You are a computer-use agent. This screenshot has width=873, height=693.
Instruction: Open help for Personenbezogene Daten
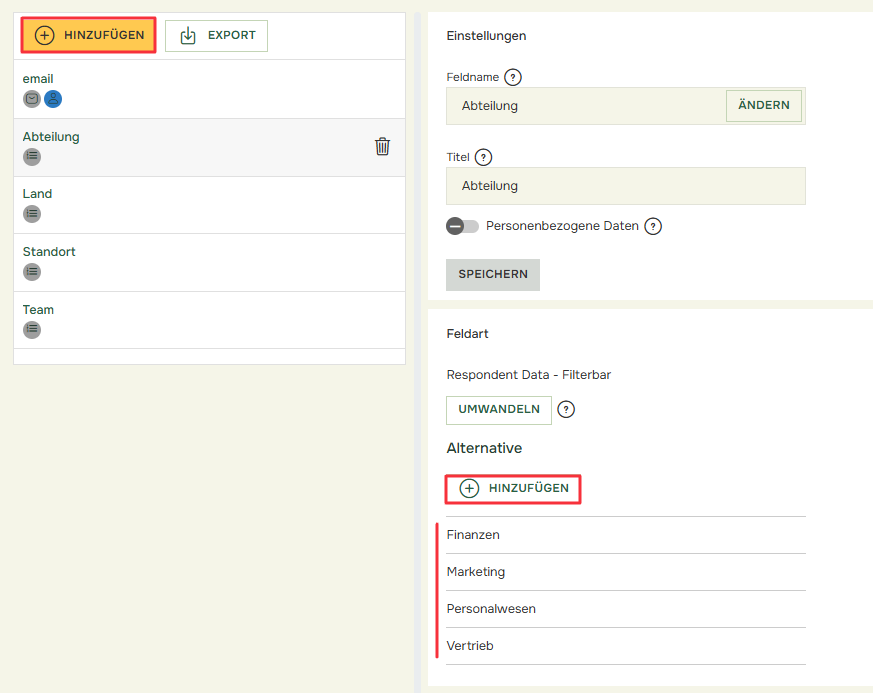click(653, 226)
